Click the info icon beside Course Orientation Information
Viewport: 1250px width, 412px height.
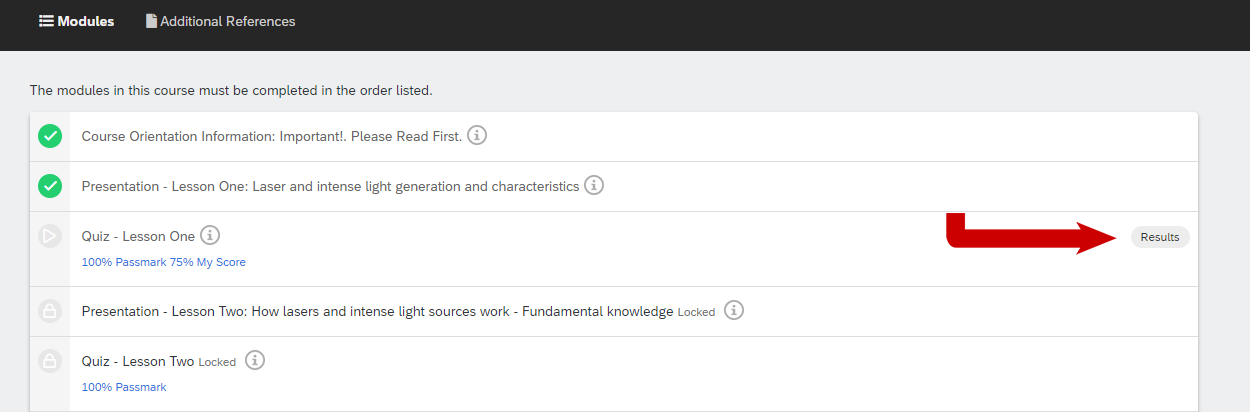(477, 135)
